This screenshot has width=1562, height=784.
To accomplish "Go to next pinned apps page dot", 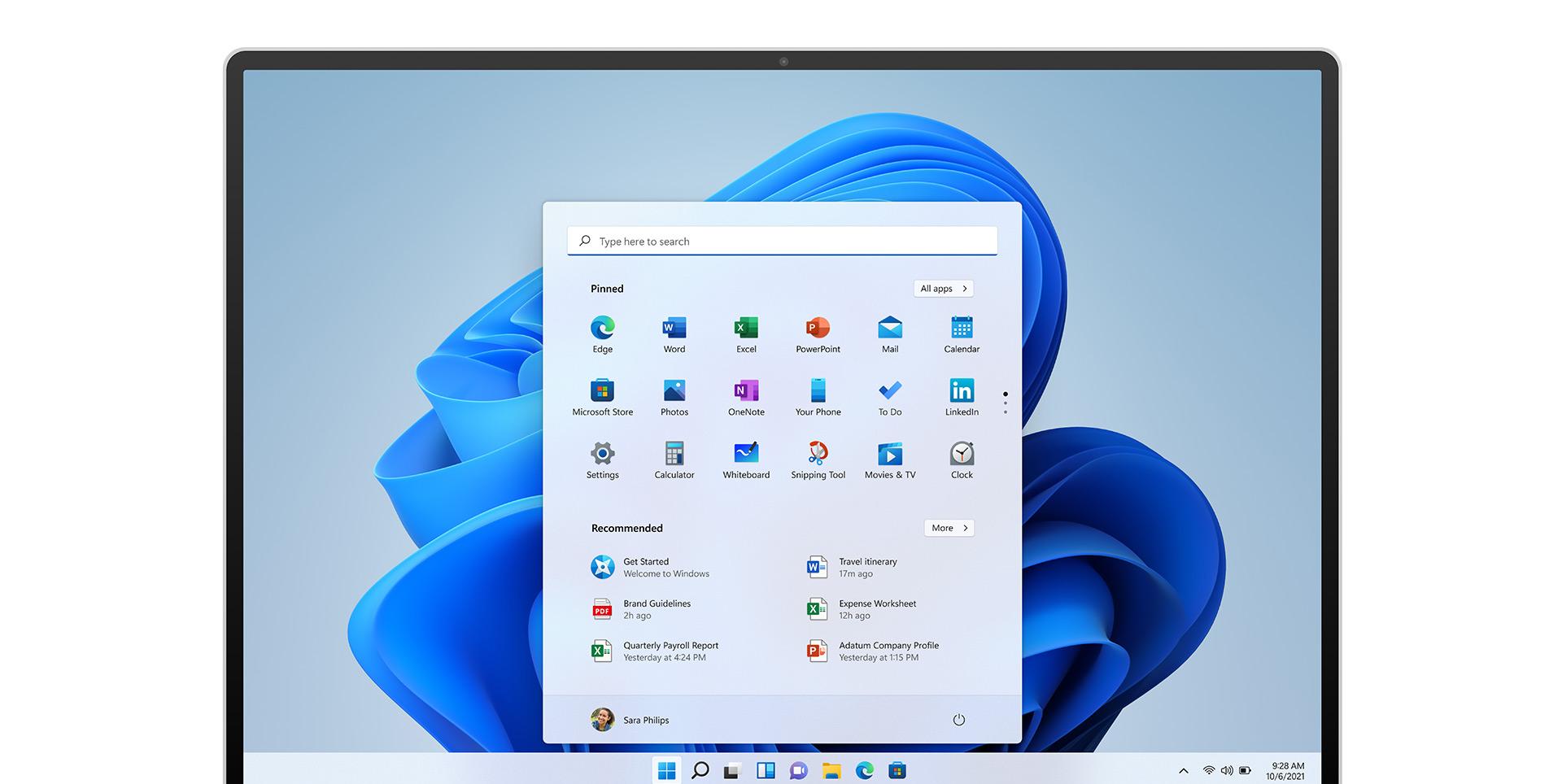I will pyautogui.click(x=1006, y=403).
